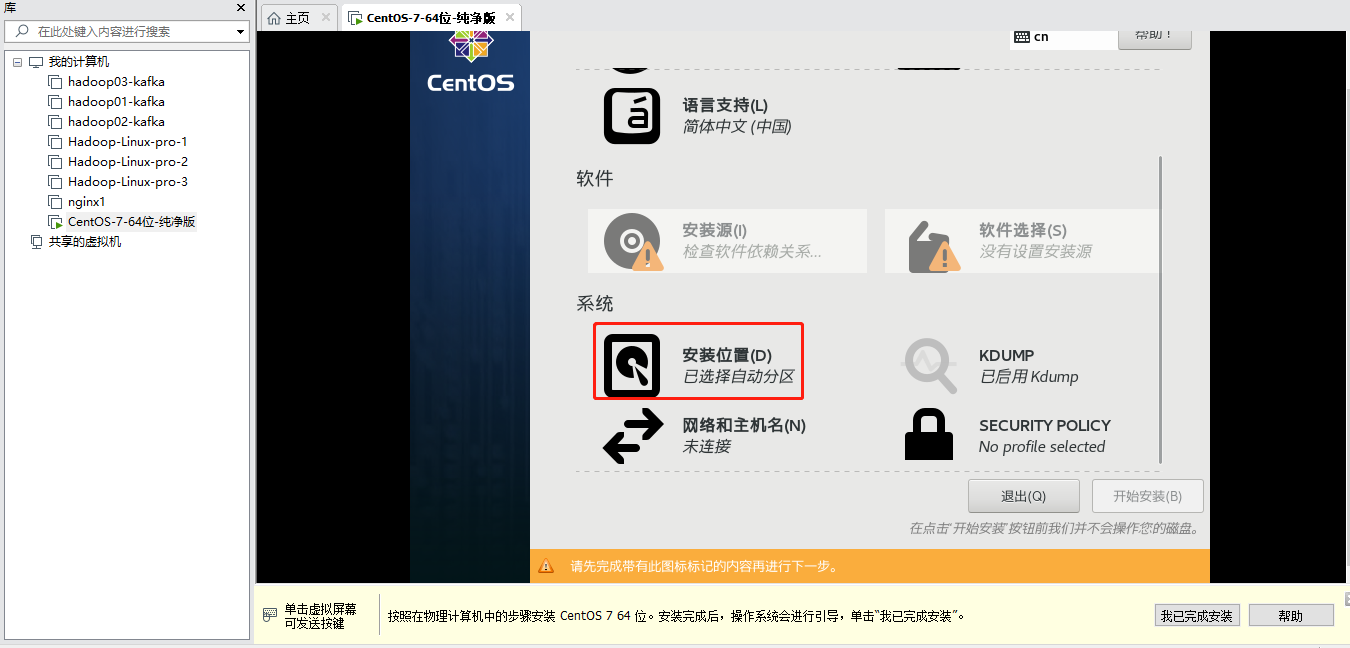Click the running VM icon for CentOS-7-64位-纯净版
Viewport: 1350px width, 648px height.
pyautogui.click(x=56, y=222)
